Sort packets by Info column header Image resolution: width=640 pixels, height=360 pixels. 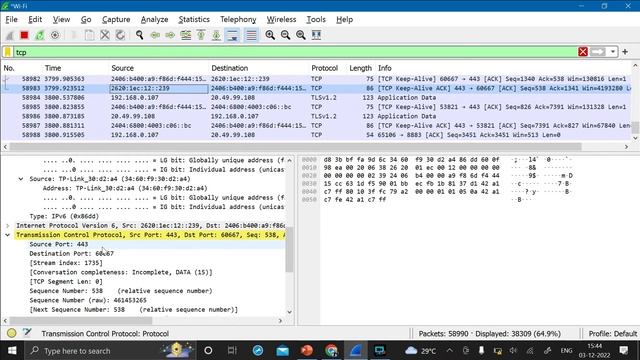pyautogui.click(x=384, y=68)
